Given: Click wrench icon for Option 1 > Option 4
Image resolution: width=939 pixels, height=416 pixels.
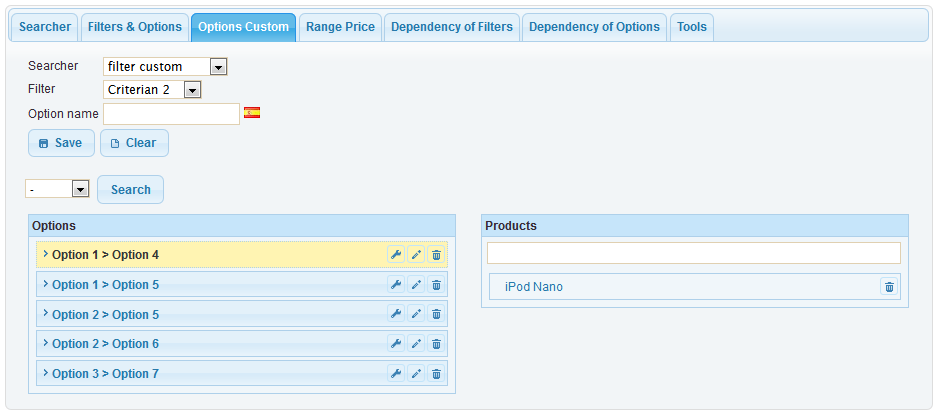Looking at the screenshot, I should coord(396,255).
